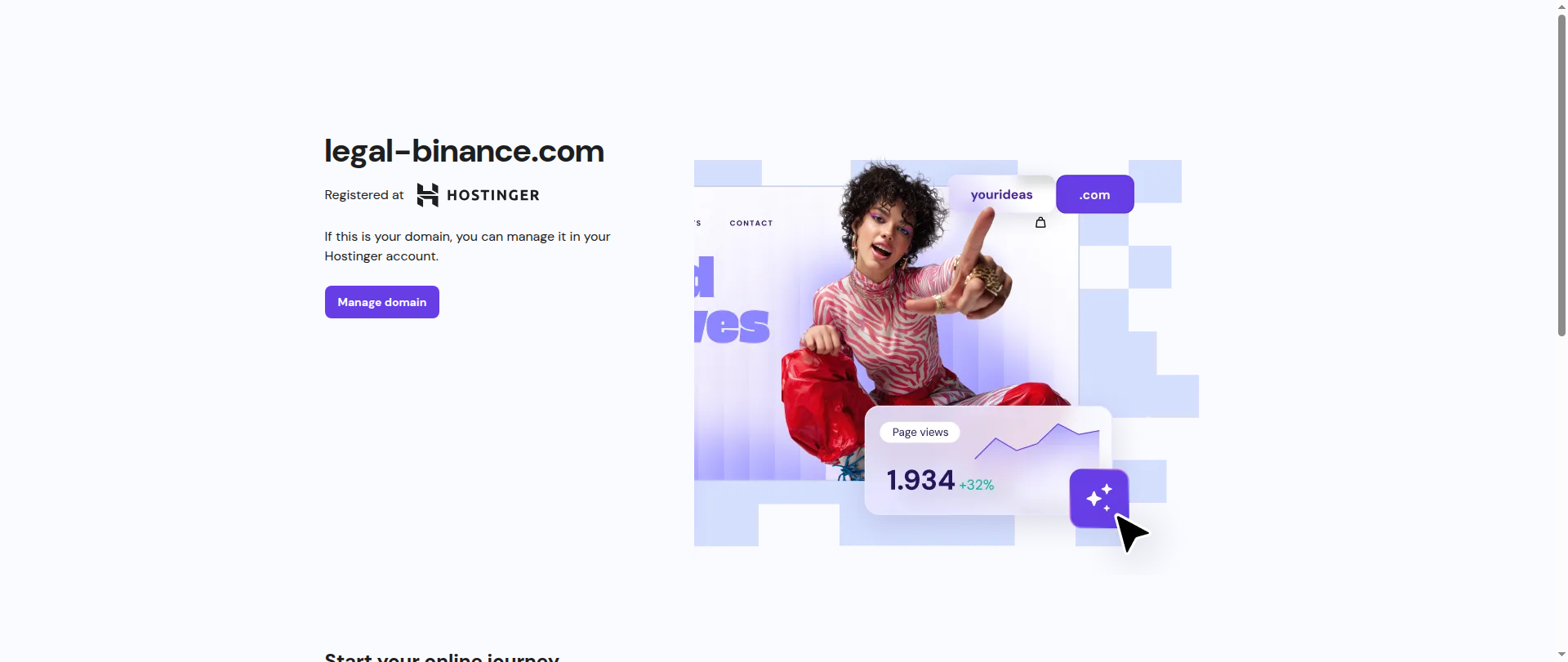Click the purple .com badge
The height and width of the screenshot is (662, 1568).
tap(1094, 194)
